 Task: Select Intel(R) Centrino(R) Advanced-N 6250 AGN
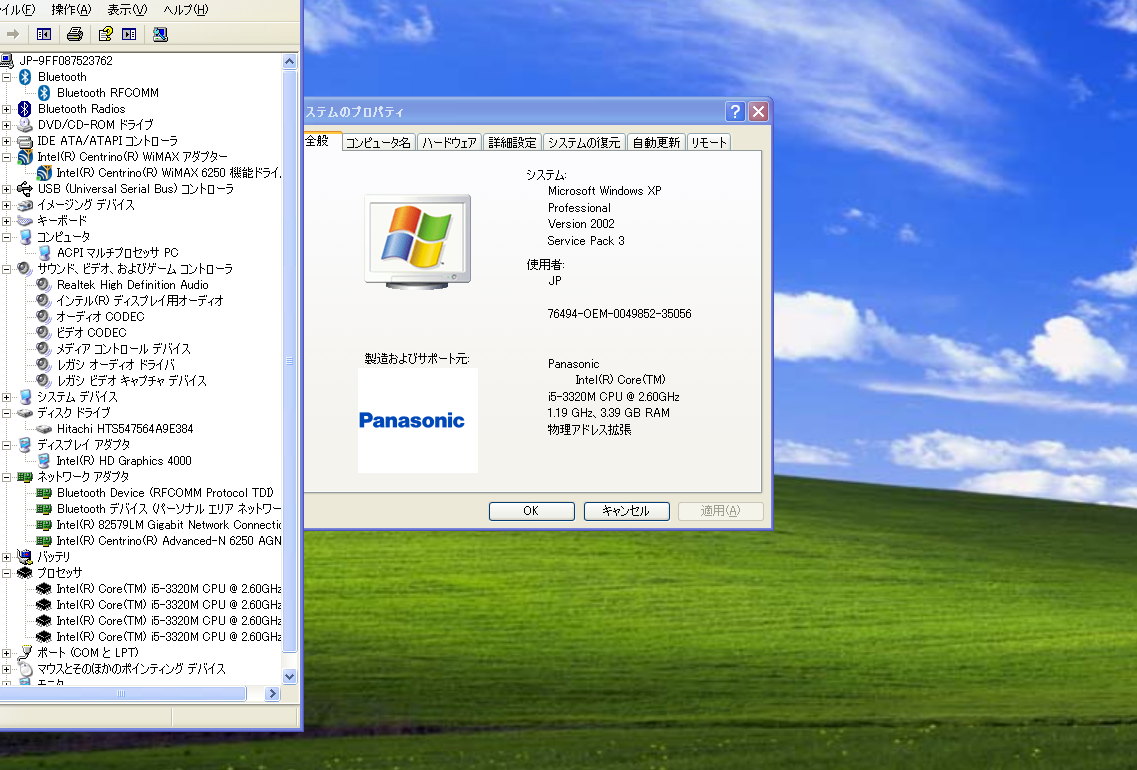(159, 541)
